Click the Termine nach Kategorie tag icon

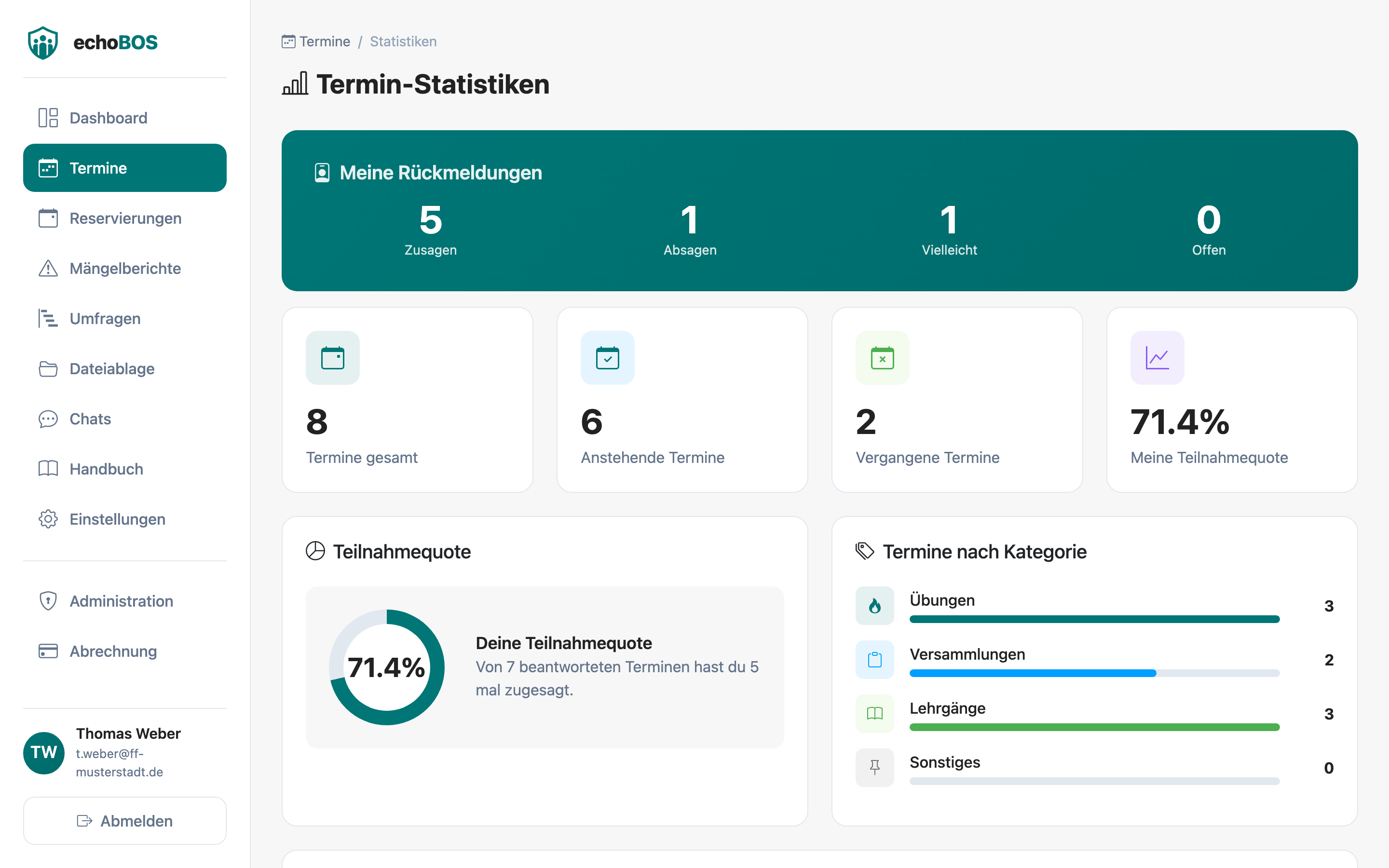pyautogui.click(x=865, y=551)
